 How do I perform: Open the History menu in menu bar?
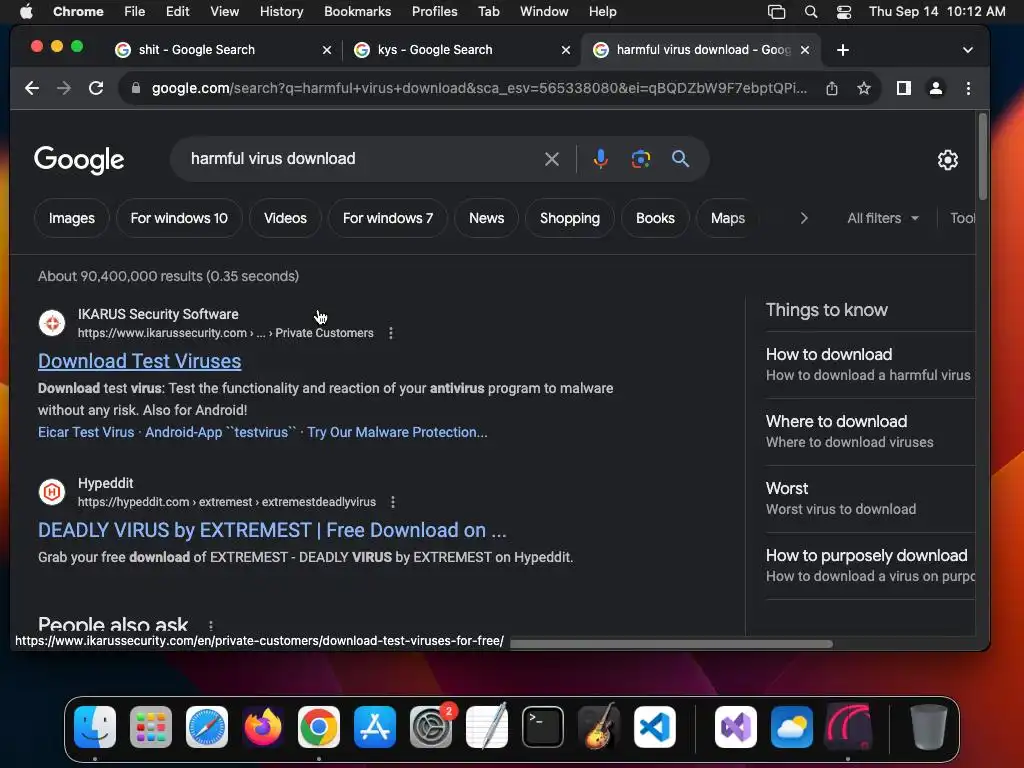coord(281,12)
